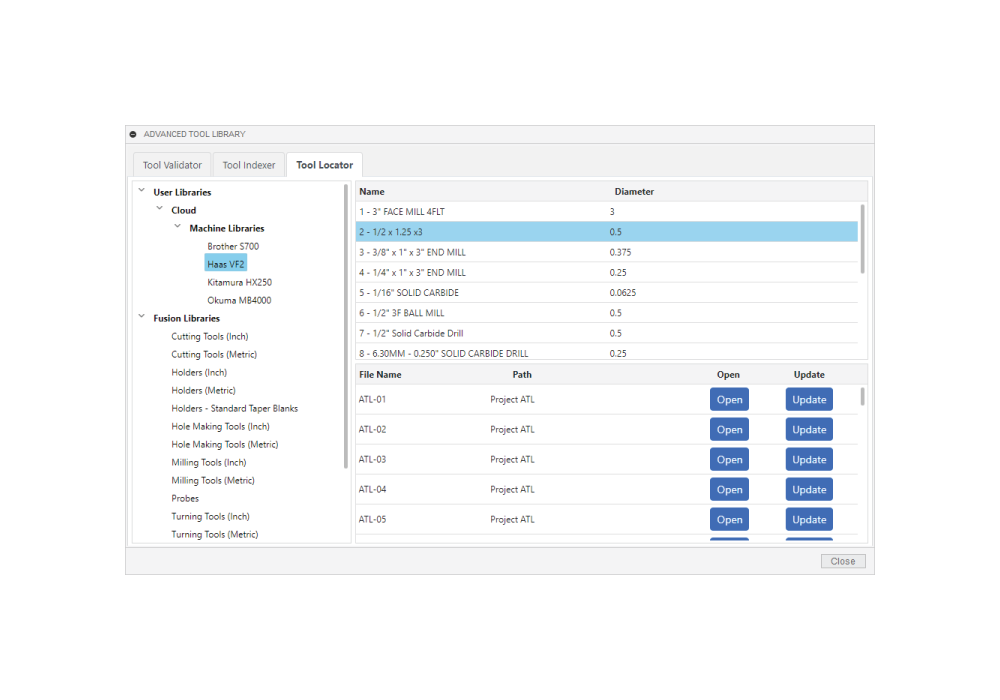Switch to the Tool Indexer tab

point(249,165)
